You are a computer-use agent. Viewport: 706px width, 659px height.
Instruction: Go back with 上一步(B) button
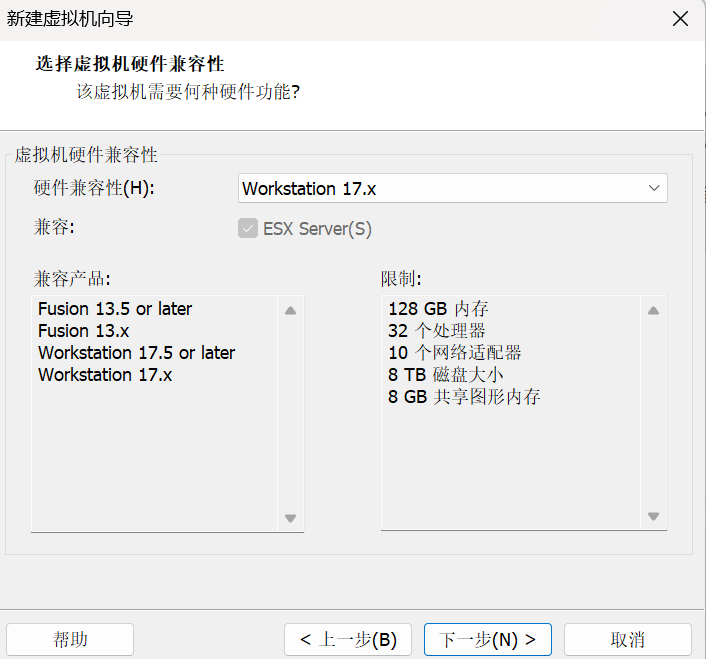pos(348,639)
